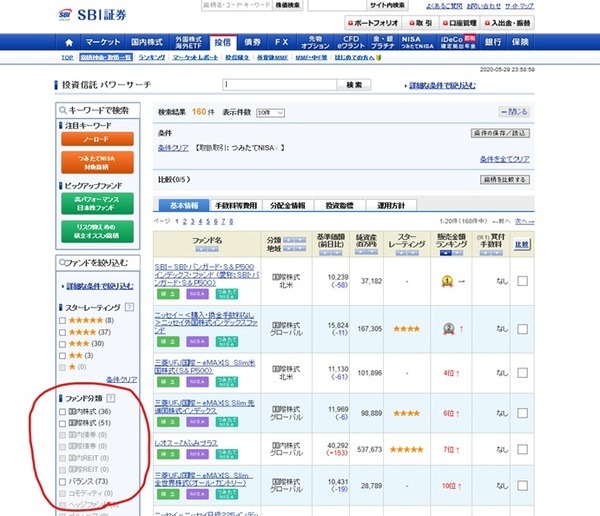Screen dimensions: 600x516
Task: Click the sort arrows under スターレーティング header
Action: pos(407,253)
